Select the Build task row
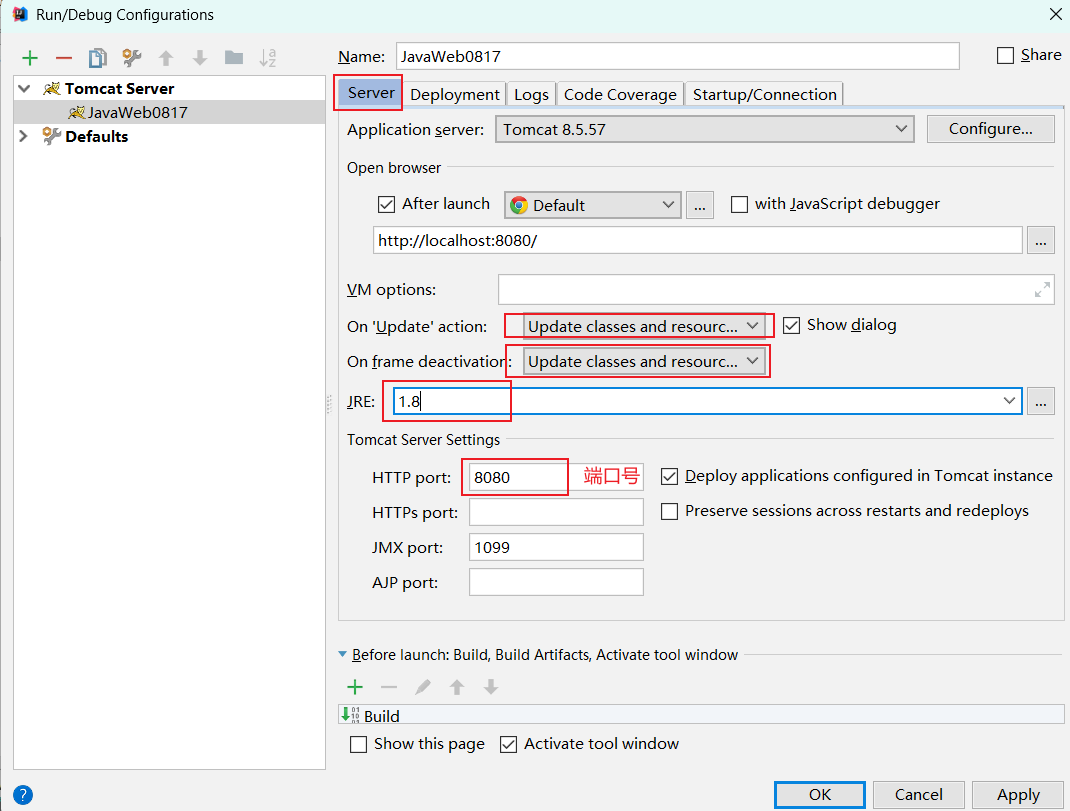This screenshot has width=1070, height=811. click(701, 715)
